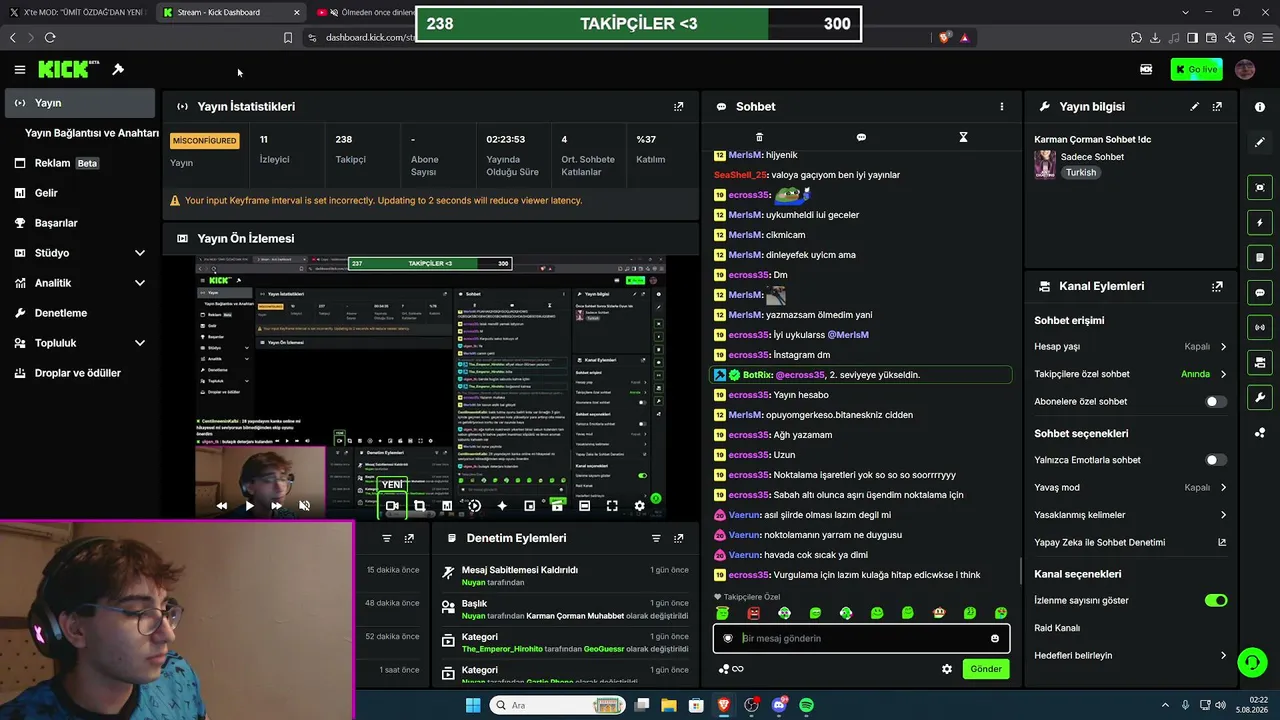Click the user profile avatar
Screen dimensions: 1280x720
(1245, 69)
